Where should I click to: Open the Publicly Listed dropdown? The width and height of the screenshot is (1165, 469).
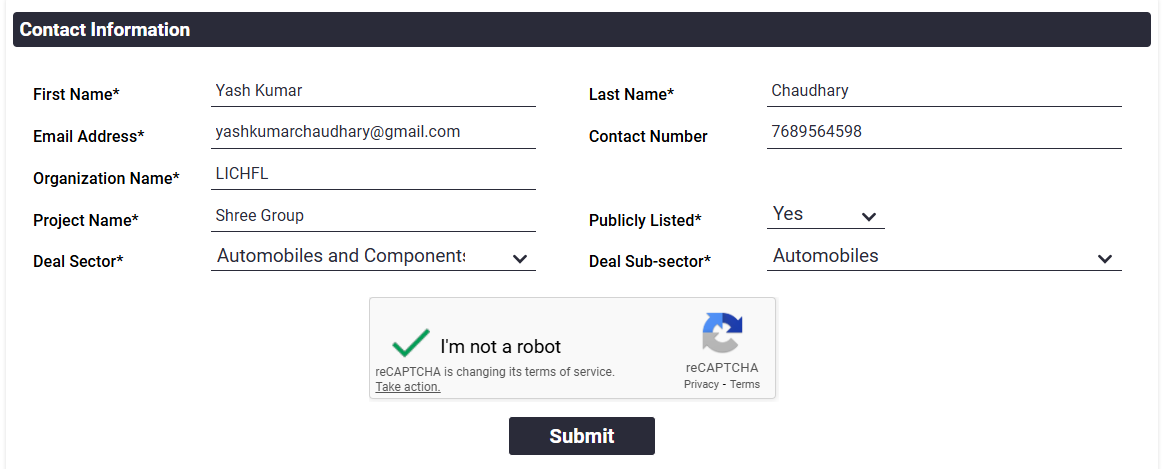(825, 215)
